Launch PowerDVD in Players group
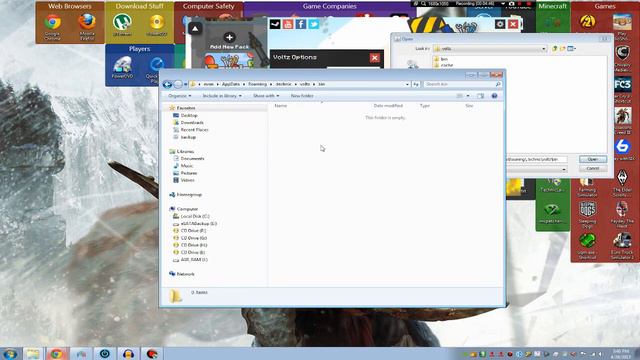 click(x=122, y=68)
